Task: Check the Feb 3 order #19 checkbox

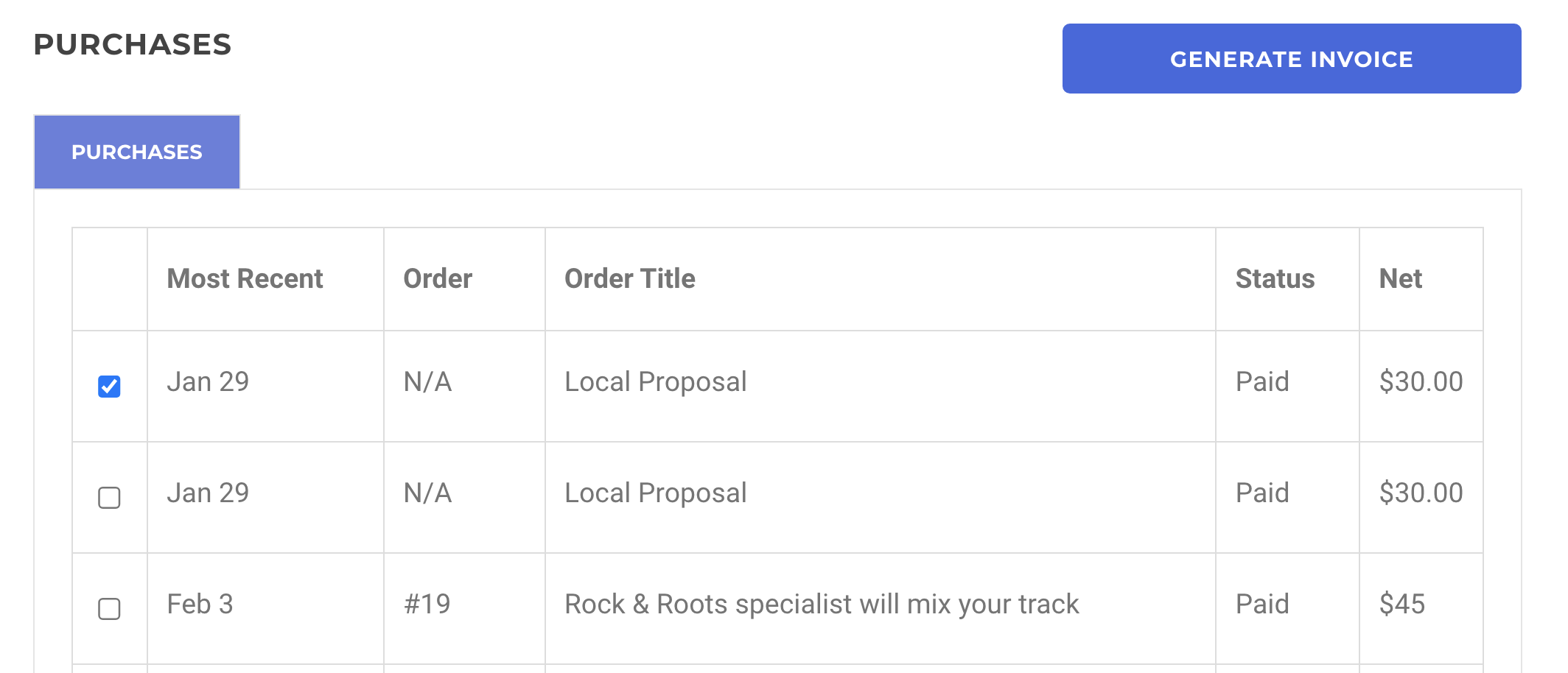Action: [x=109, y=608]
